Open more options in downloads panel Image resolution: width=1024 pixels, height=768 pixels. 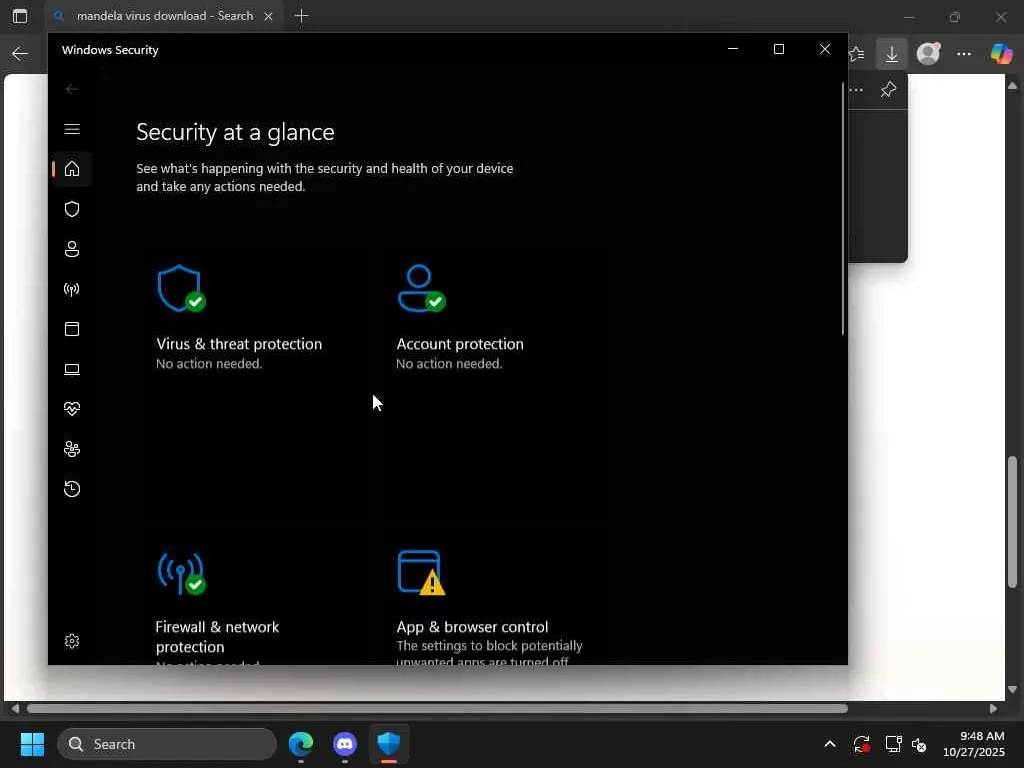coord(856,90)
